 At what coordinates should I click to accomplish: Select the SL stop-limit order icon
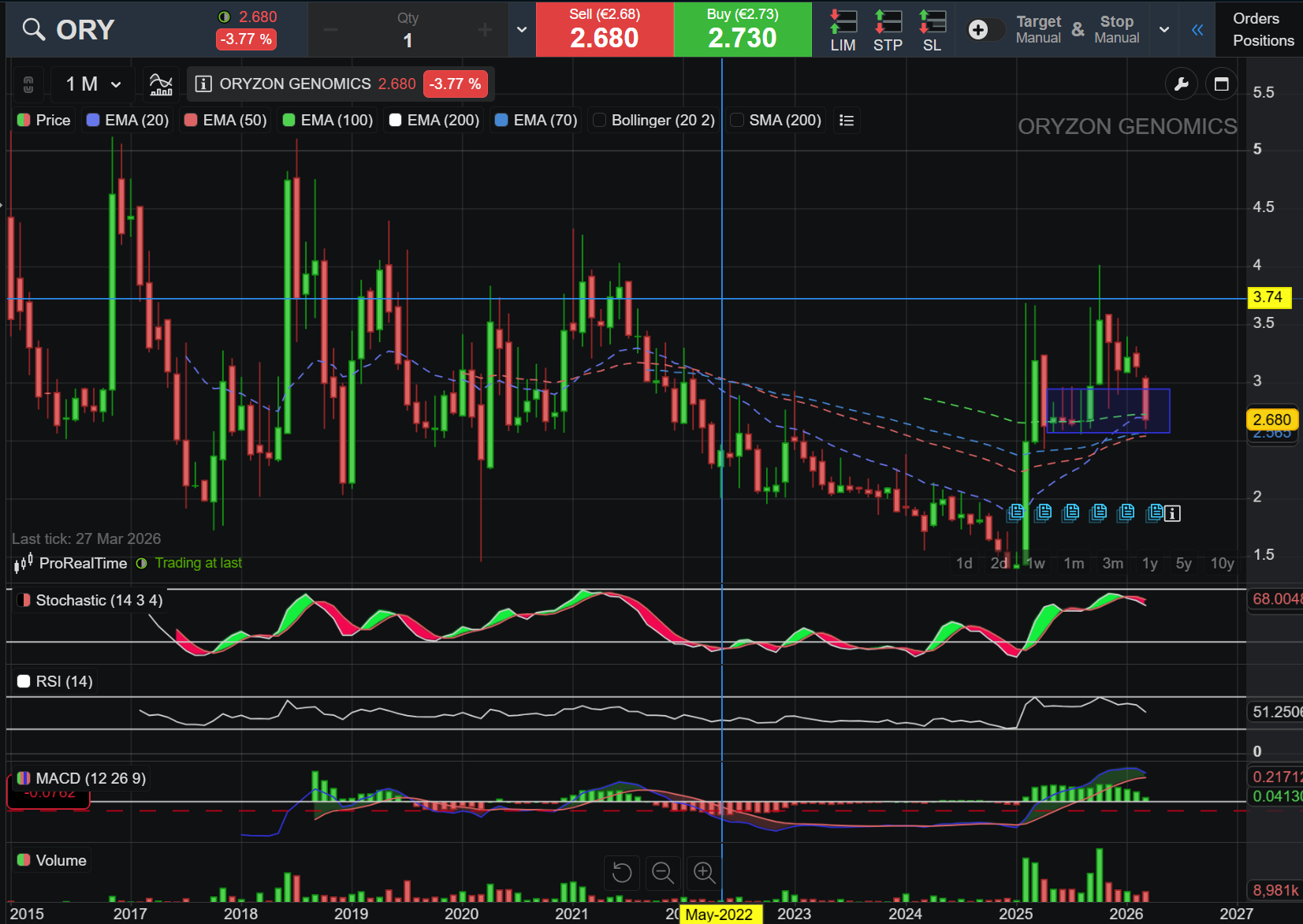coord(932,30)
